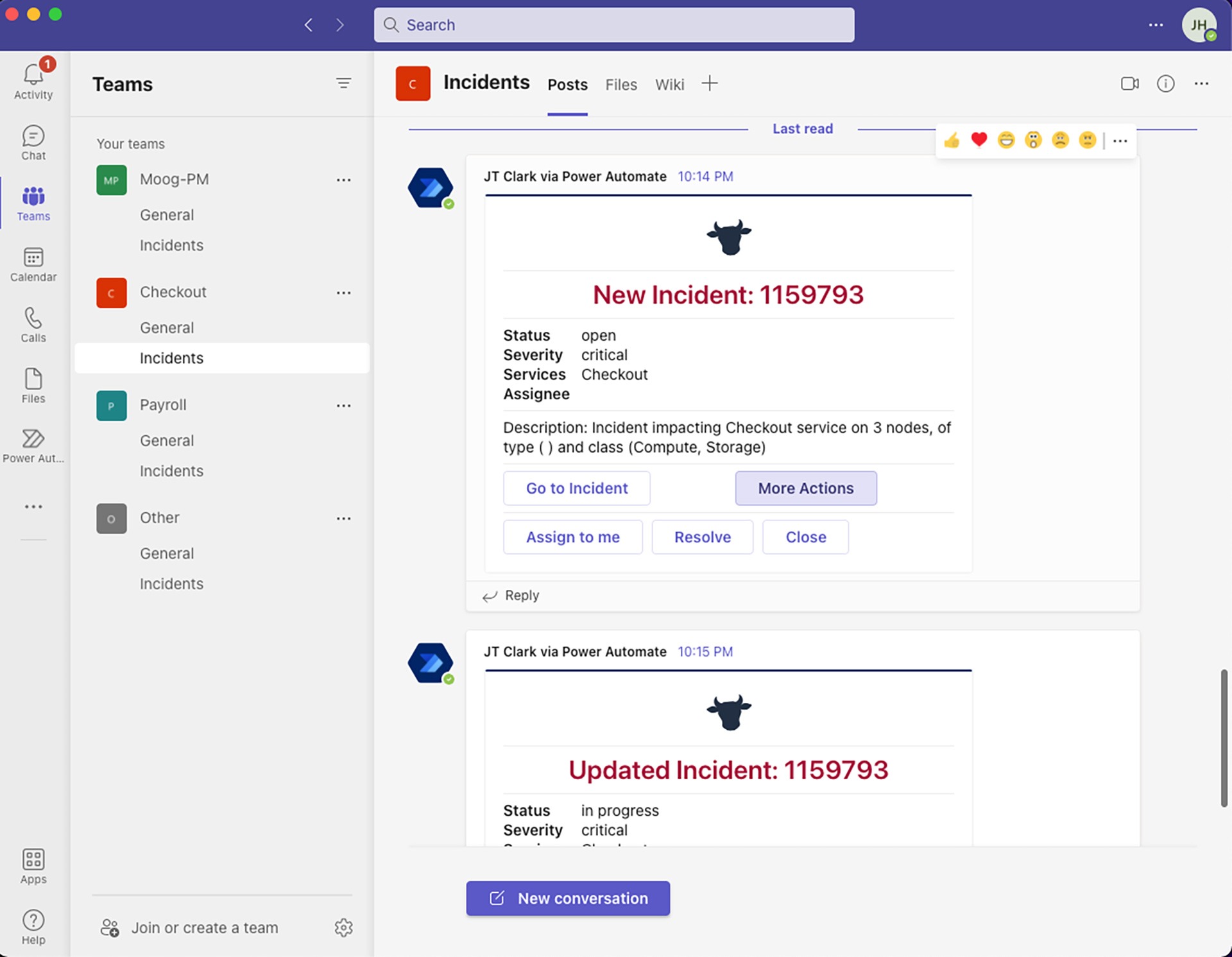
Task: Click the Go to Incident button
Action: 577,488
